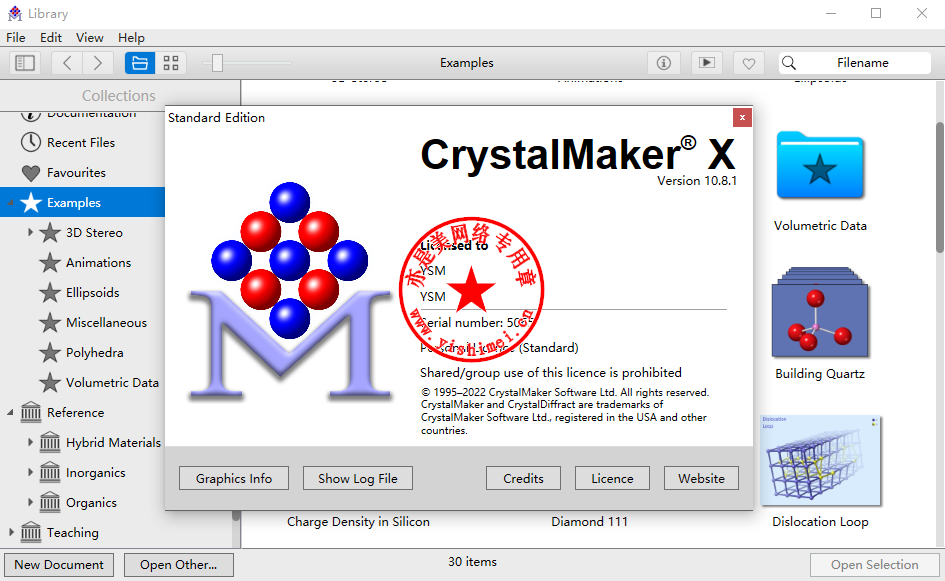Expand the Organics tree arrow

click(x=30, y=502)
